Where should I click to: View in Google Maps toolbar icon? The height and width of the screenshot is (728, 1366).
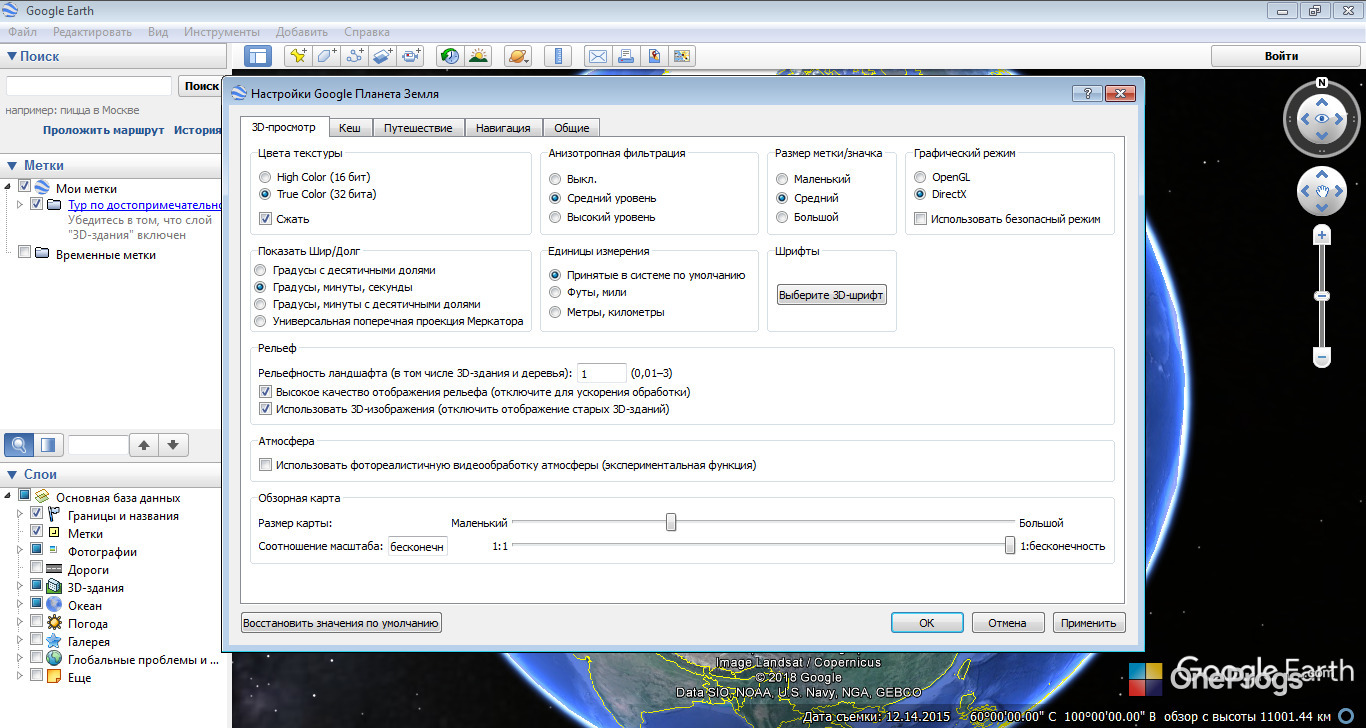683,57
